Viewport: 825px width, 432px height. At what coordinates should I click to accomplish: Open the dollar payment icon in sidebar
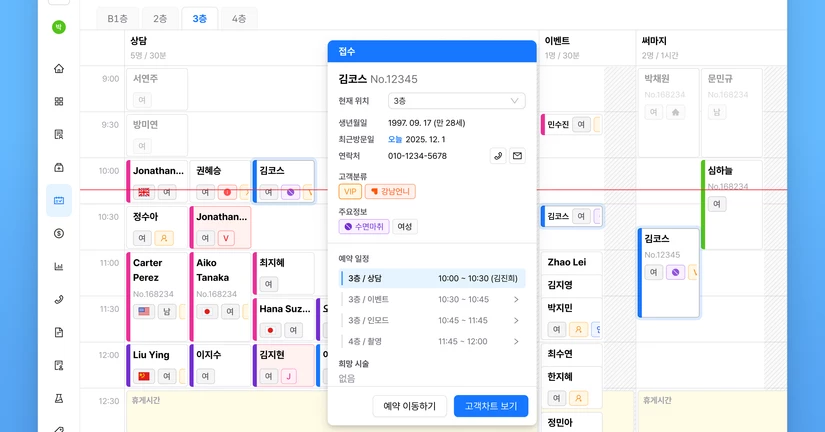point(59,233)
